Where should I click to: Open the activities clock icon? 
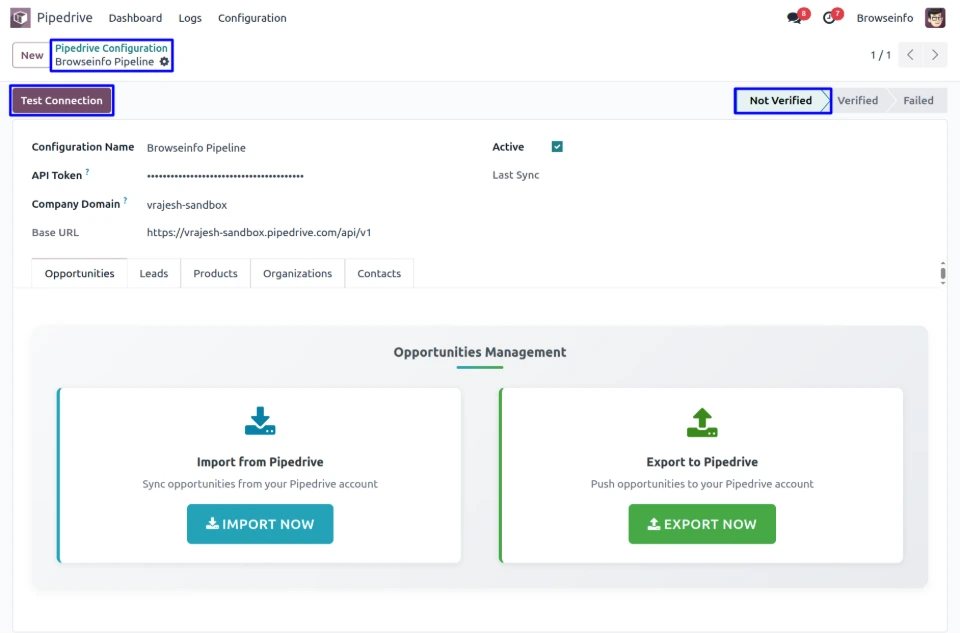(x=829, y=18)
